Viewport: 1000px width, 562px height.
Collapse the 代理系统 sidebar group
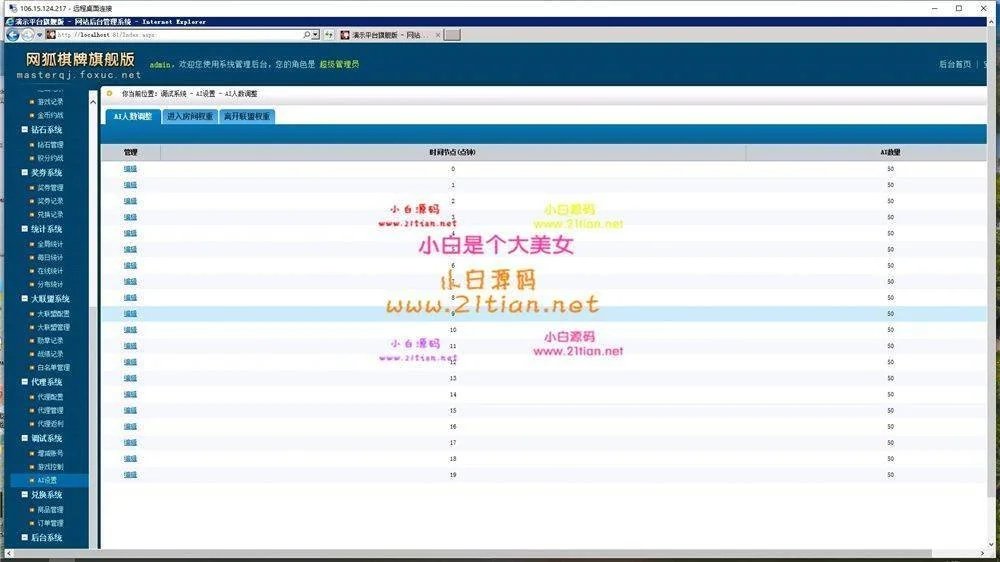point(25,382)
